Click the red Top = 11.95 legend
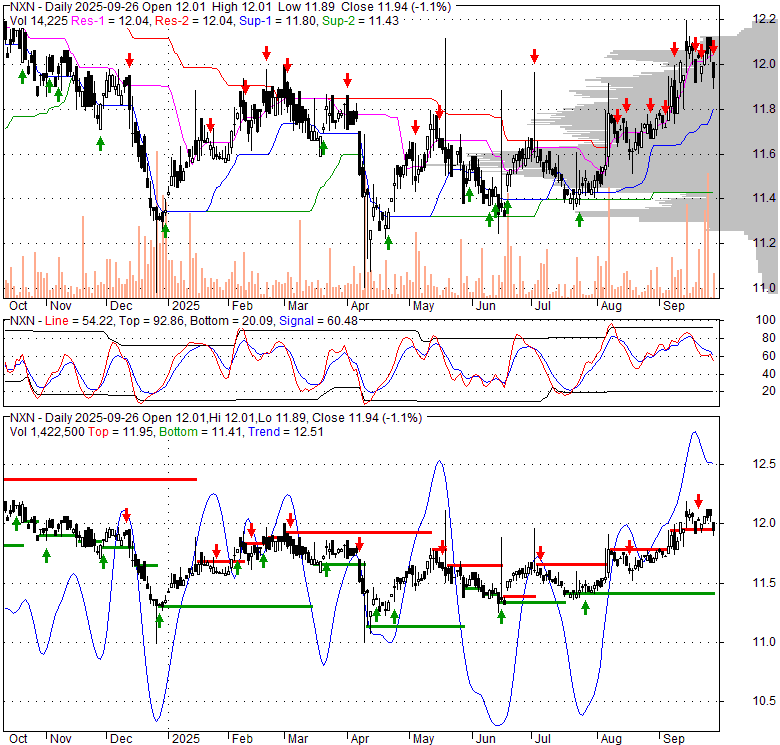The width and height of the screenshot is (780, 745). point(121,432)
